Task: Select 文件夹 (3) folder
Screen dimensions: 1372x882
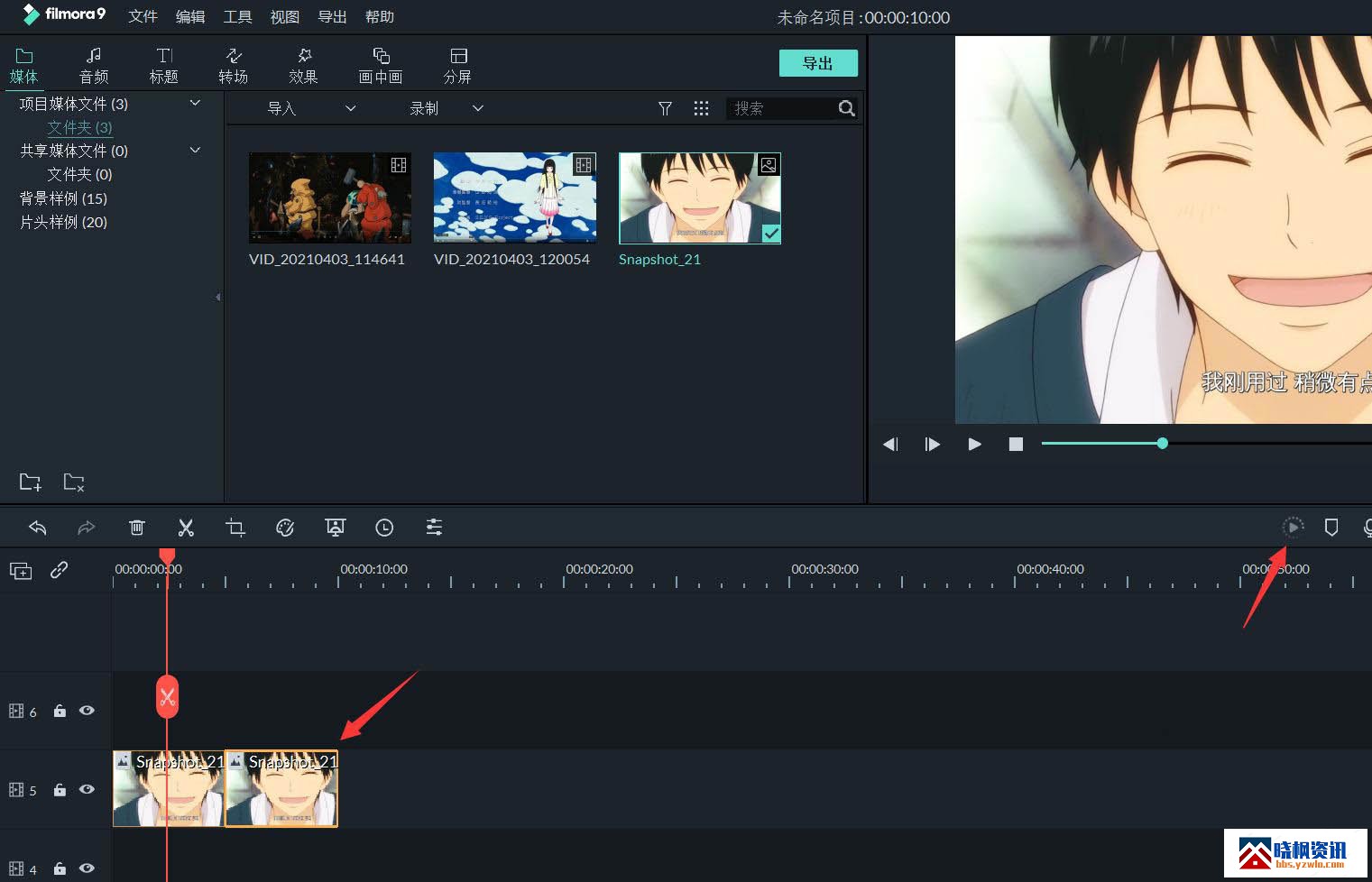Action: (x=79, y=127)
